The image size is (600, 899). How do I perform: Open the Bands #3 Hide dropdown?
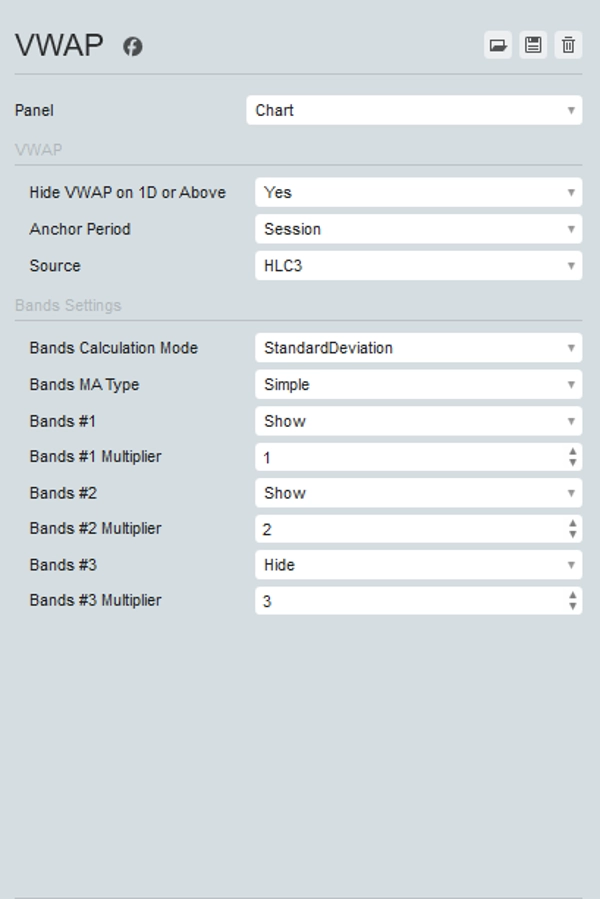[418, 565]
